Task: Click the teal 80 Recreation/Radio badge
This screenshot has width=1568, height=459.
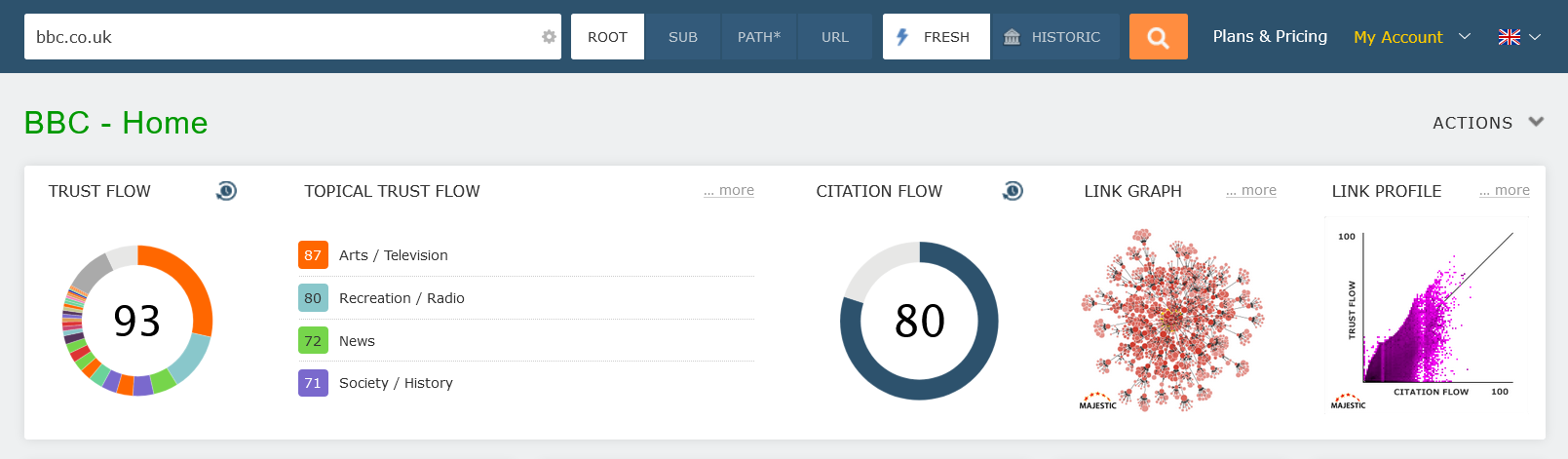Action: tap(313, 298)
